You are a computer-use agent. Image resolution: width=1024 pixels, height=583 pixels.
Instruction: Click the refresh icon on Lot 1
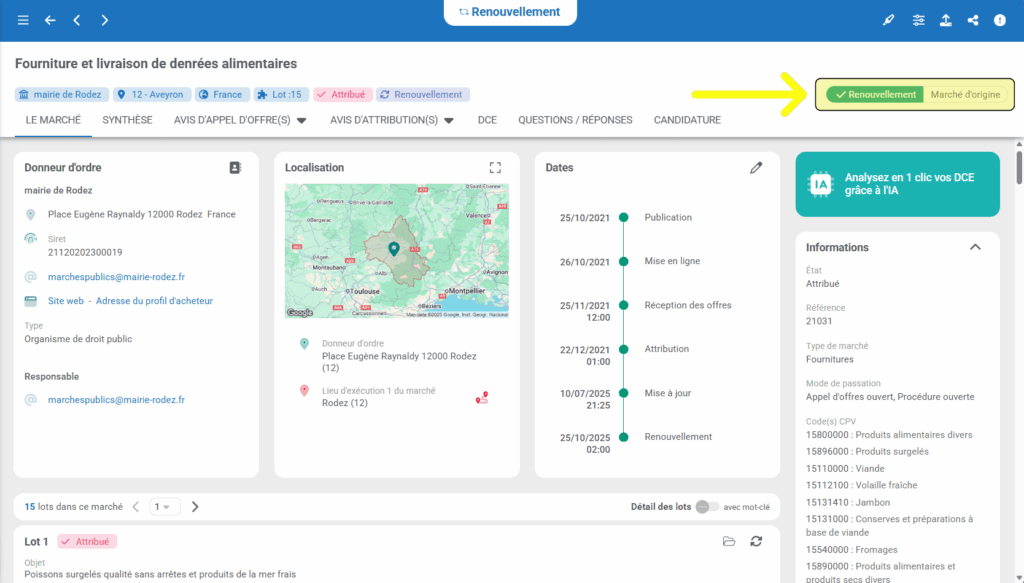(x=757, y=541)
